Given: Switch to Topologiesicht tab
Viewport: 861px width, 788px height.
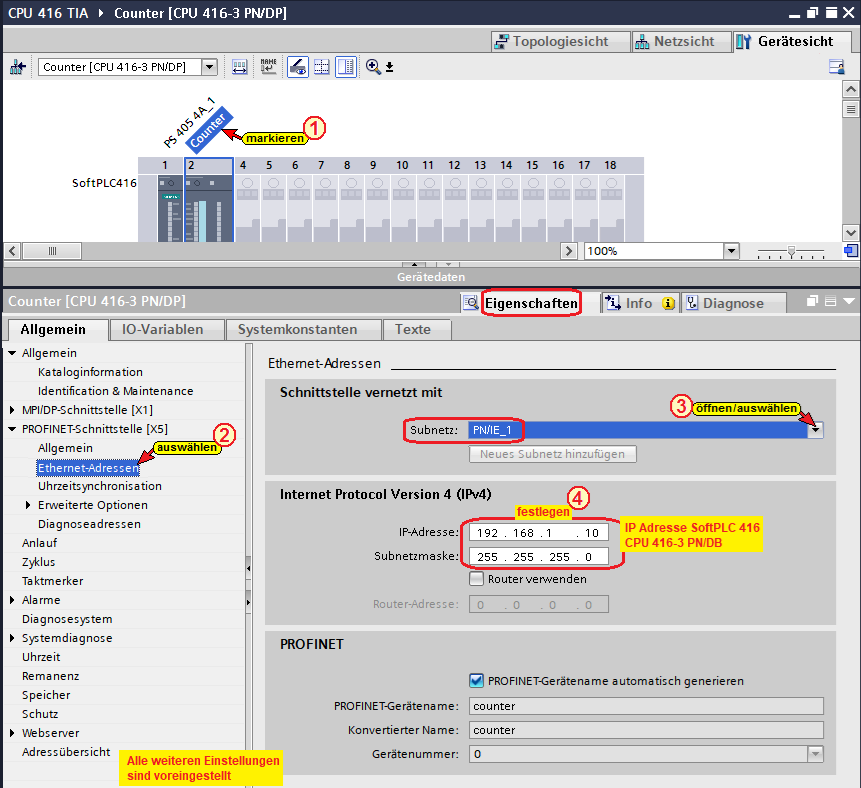Looking at the screenshot, I should [561, 41].
